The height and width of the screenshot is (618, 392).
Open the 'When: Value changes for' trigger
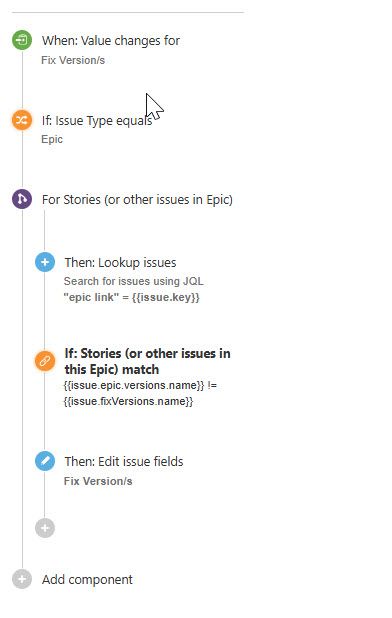click(111, 41)
